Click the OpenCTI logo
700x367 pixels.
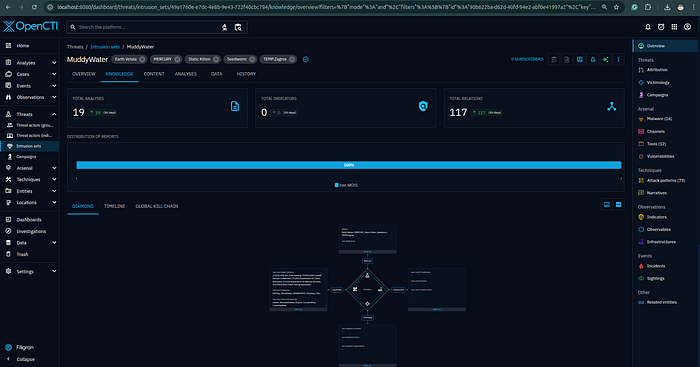[30, 26]
